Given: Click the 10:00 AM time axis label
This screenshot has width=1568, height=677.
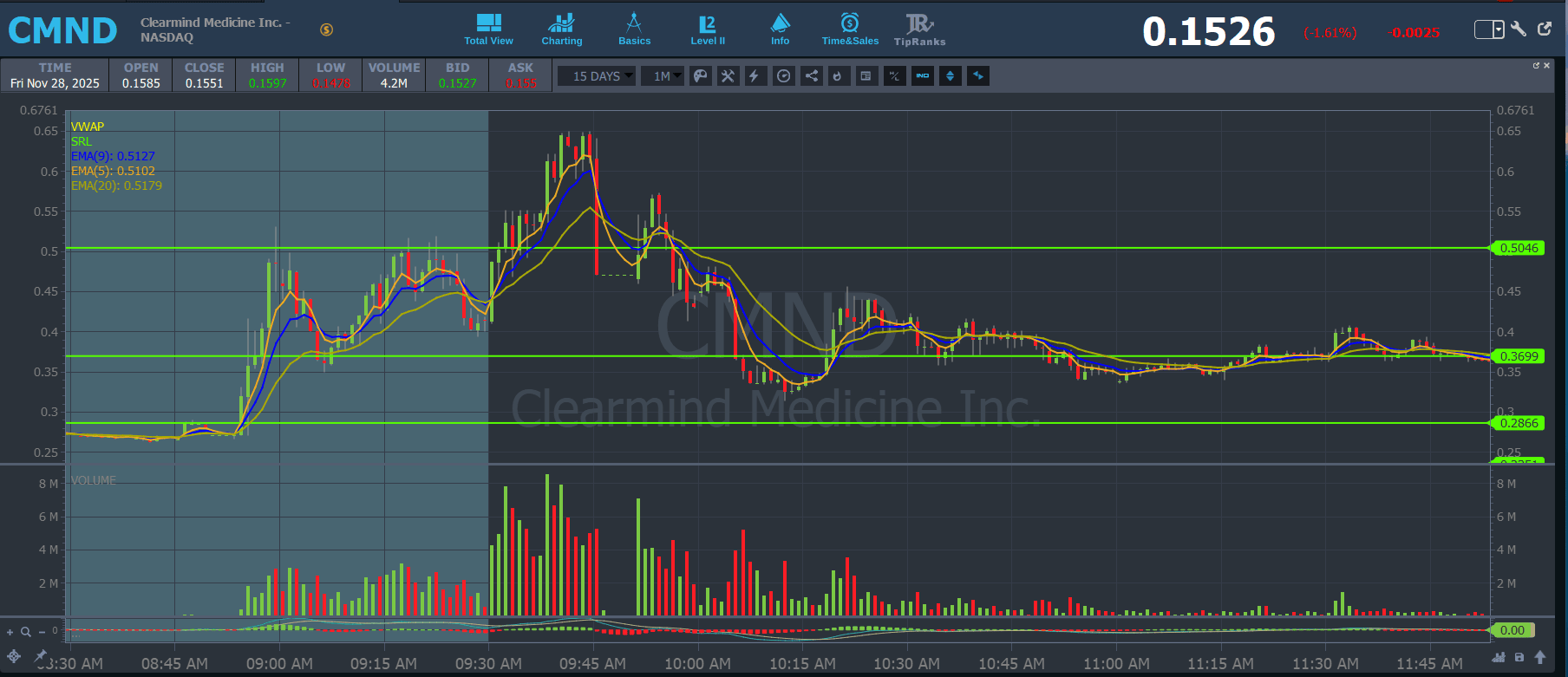Looking at the screenshot, I should [697, 663].
